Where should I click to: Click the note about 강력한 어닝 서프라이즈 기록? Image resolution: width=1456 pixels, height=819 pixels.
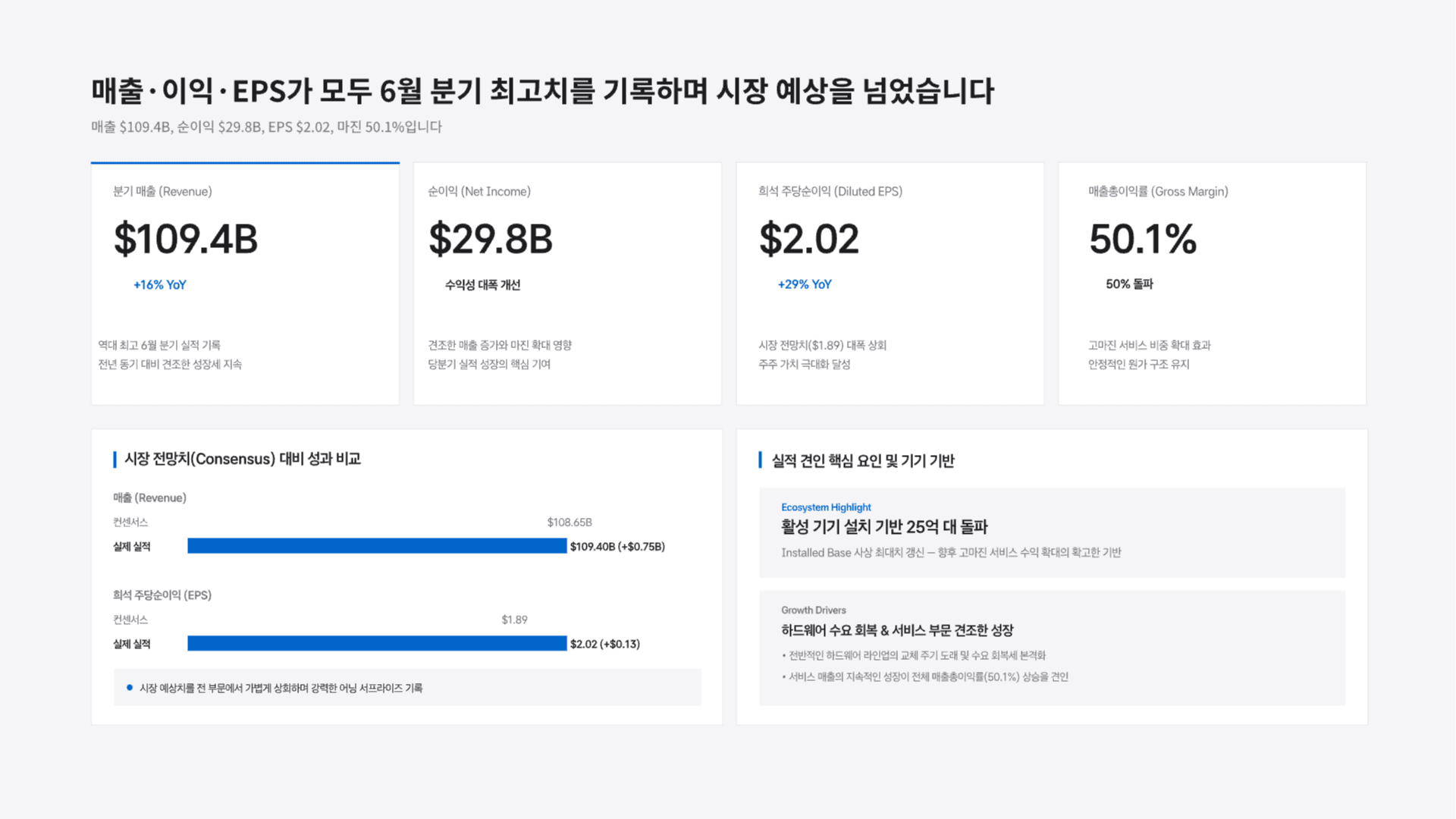pos(281,688)
